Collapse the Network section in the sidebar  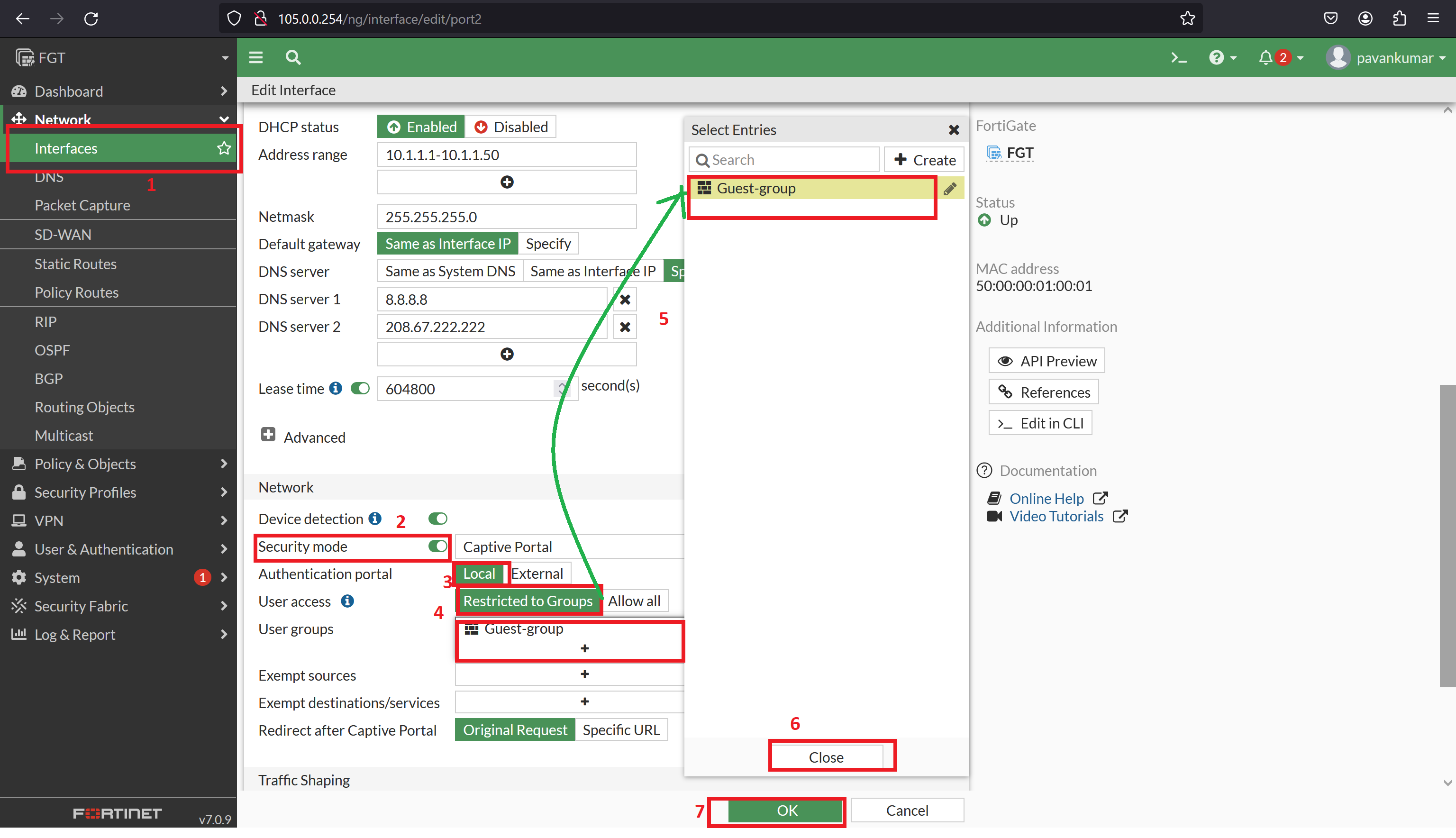tap(224, 119)
